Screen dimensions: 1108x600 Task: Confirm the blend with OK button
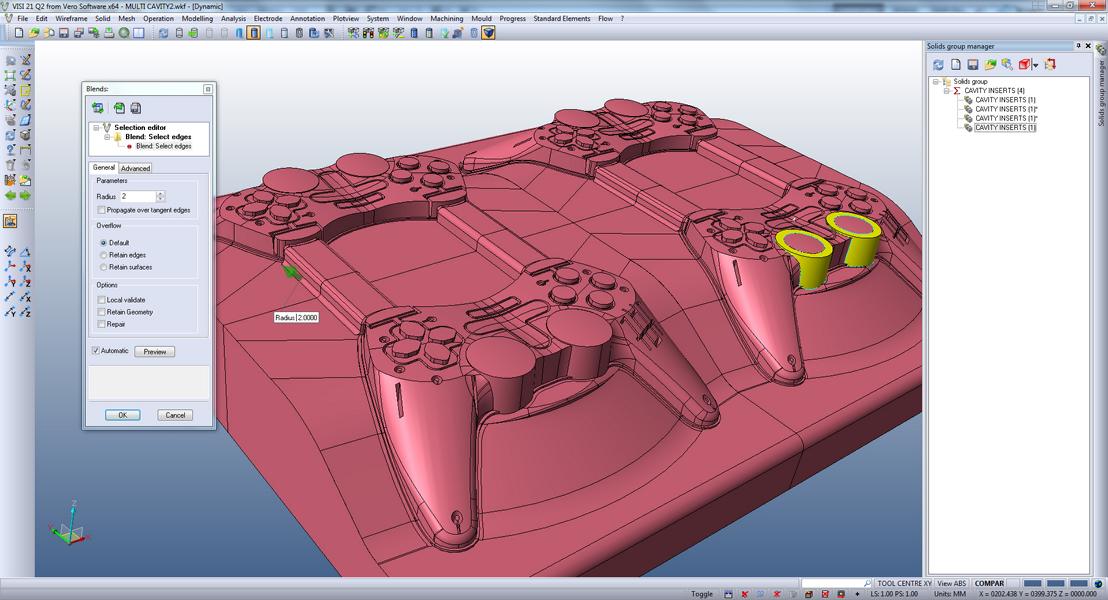point(122,415)
